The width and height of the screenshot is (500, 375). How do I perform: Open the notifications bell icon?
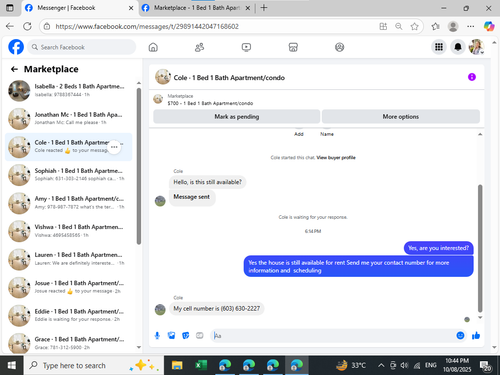(x=458, y=47)
